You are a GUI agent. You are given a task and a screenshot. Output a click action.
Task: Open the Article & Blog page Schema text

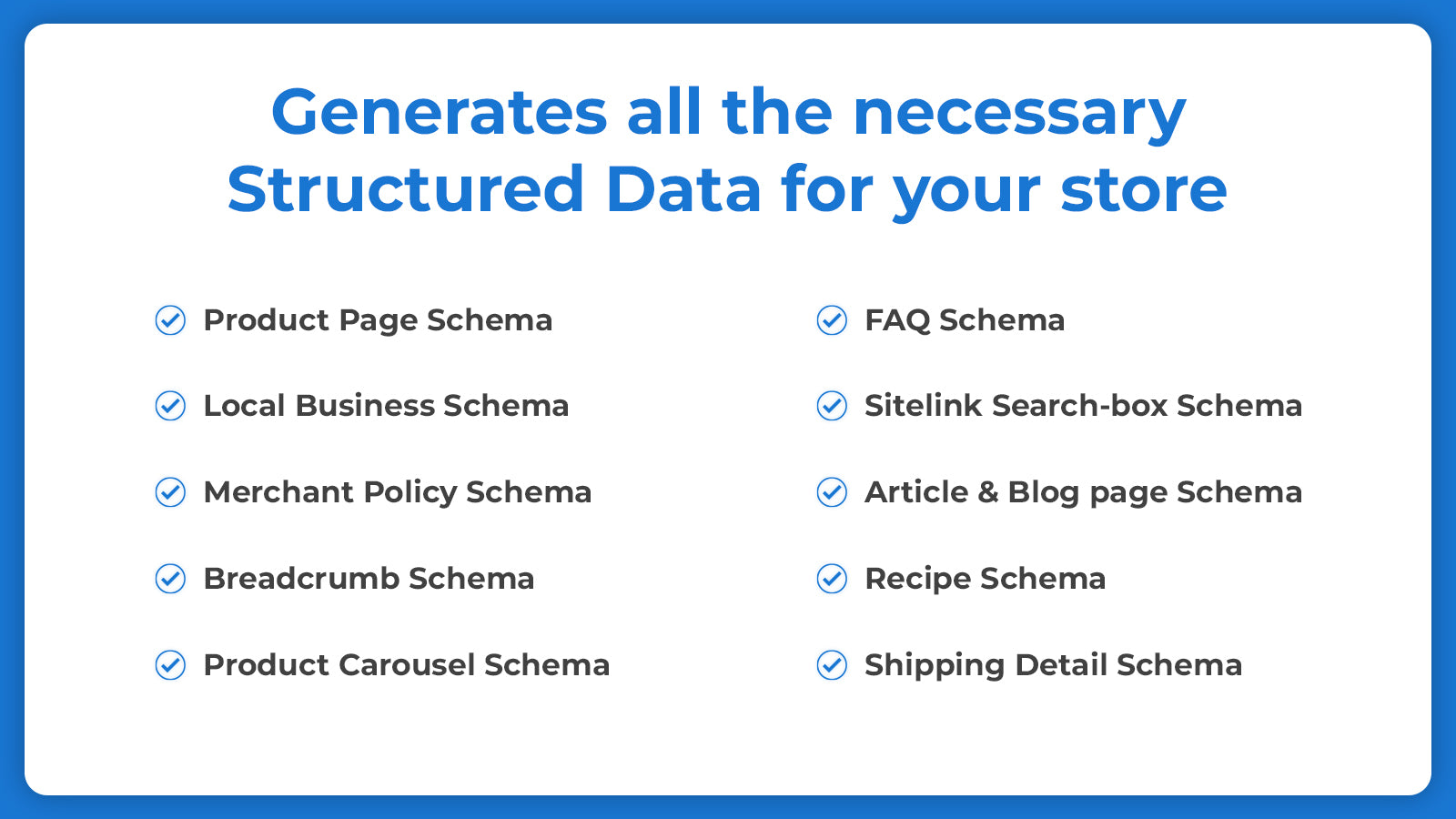[x=1083, y=492]
